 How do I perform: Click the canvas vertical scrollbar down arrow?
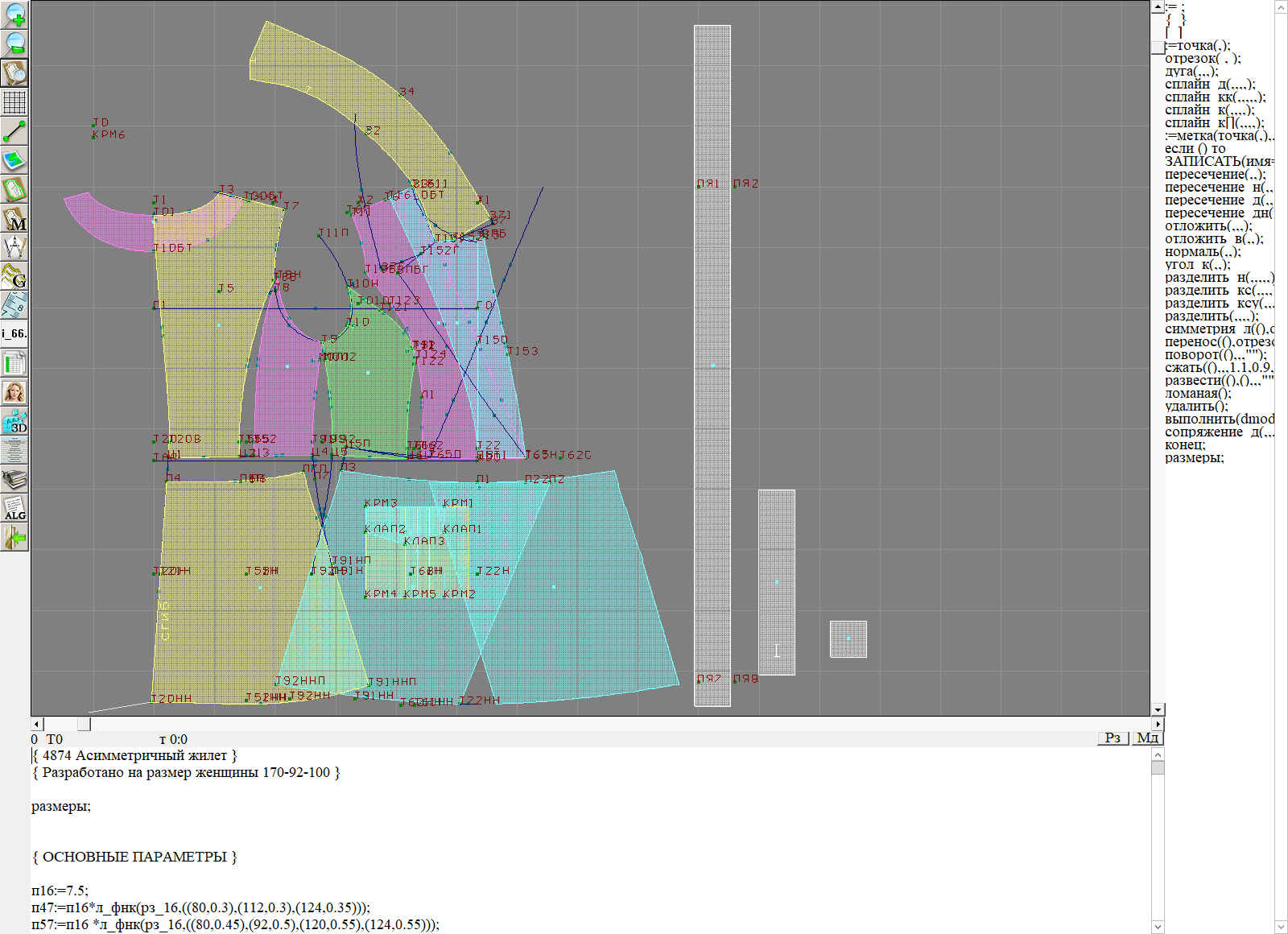click(1158, 709)
